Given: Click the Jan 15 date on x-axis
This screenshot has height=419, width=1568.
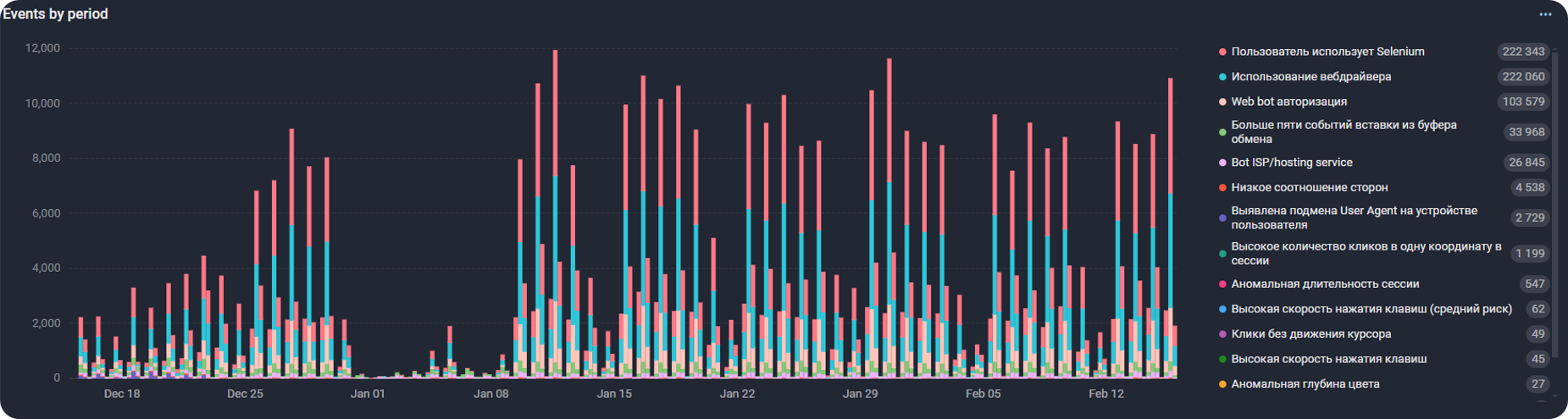Looking at the screenshot, I should point(614,394).
